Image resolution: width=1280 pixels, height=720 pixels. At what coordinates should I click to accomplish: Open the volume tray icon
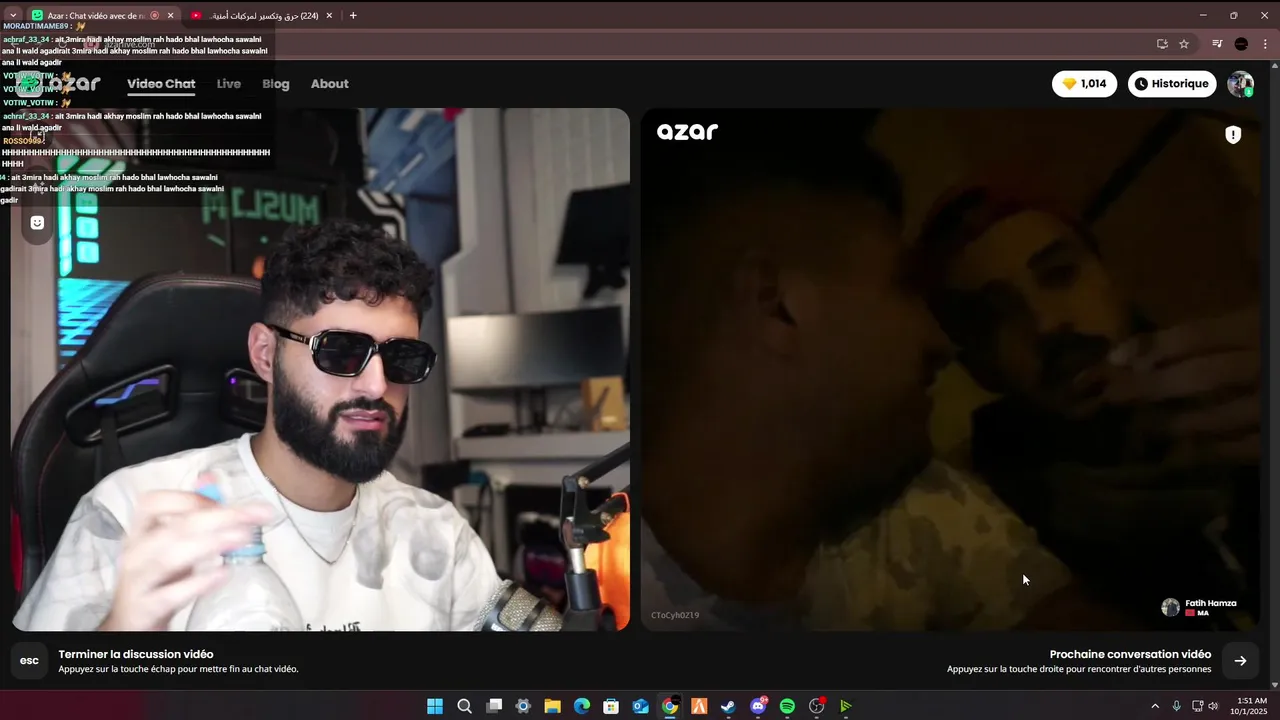(1213, 706)
